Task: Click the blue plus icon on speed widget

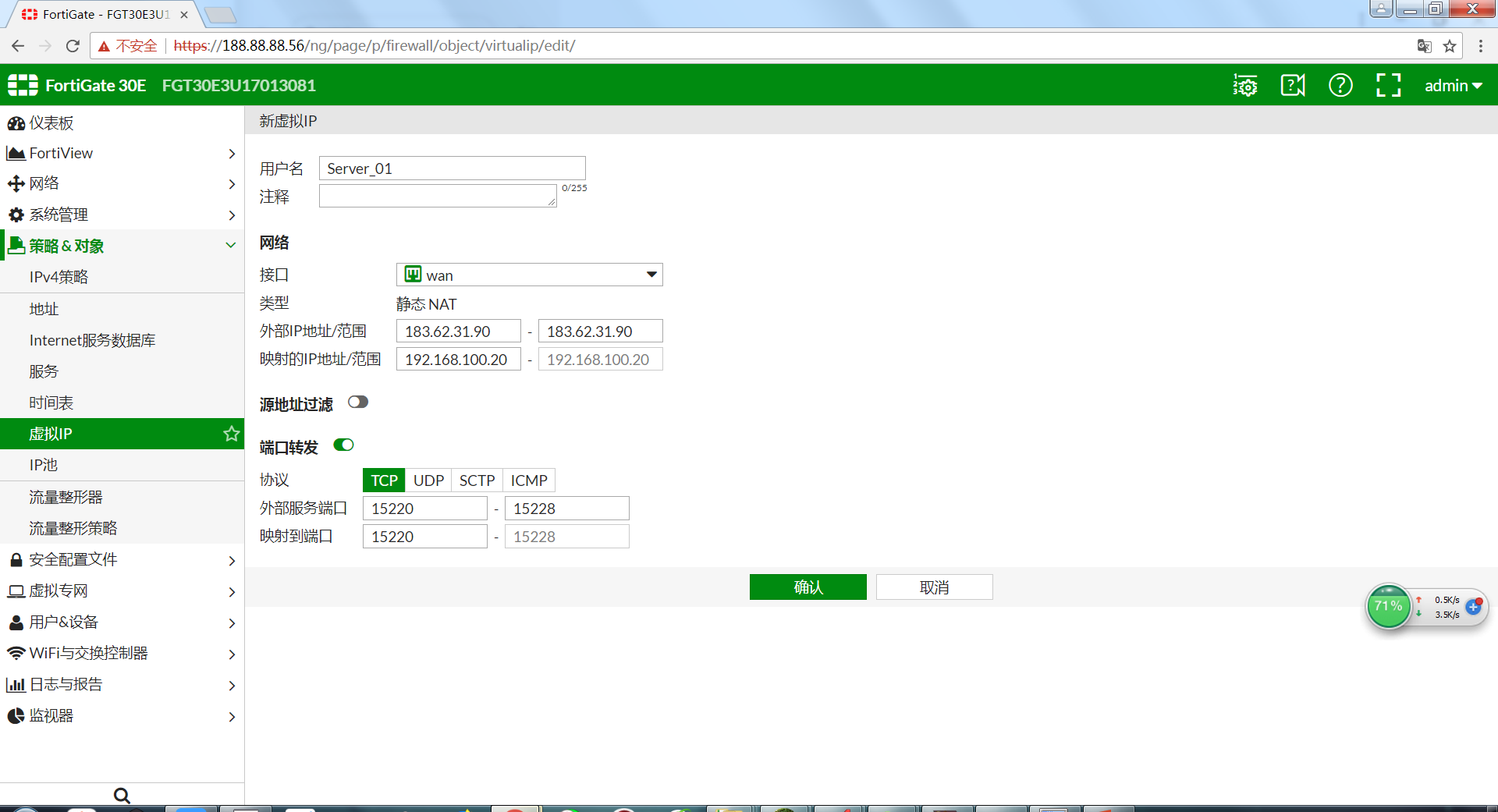Action: click(x=1473, y=607)
